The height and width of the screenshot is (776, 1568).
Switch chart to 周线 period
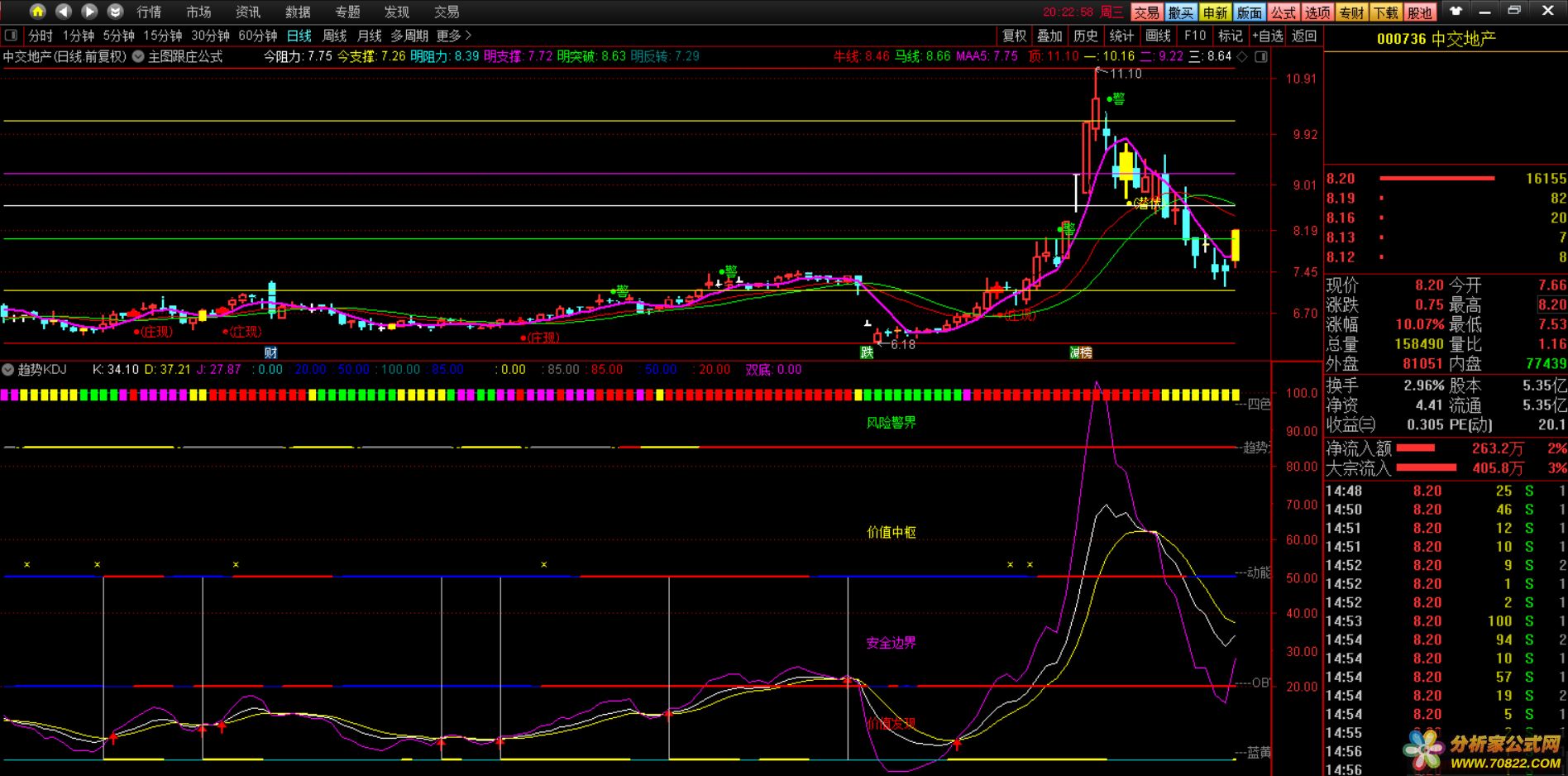[x=334, y=36]
